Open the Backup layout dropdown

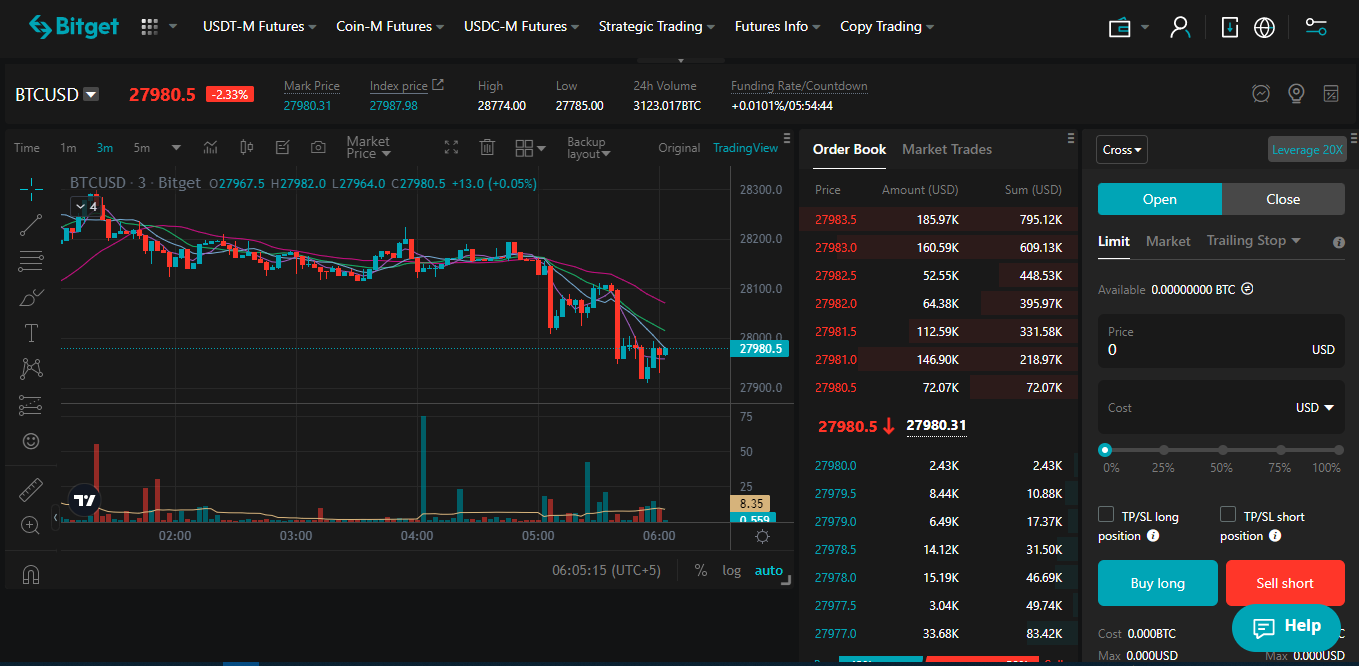[588, 148]
